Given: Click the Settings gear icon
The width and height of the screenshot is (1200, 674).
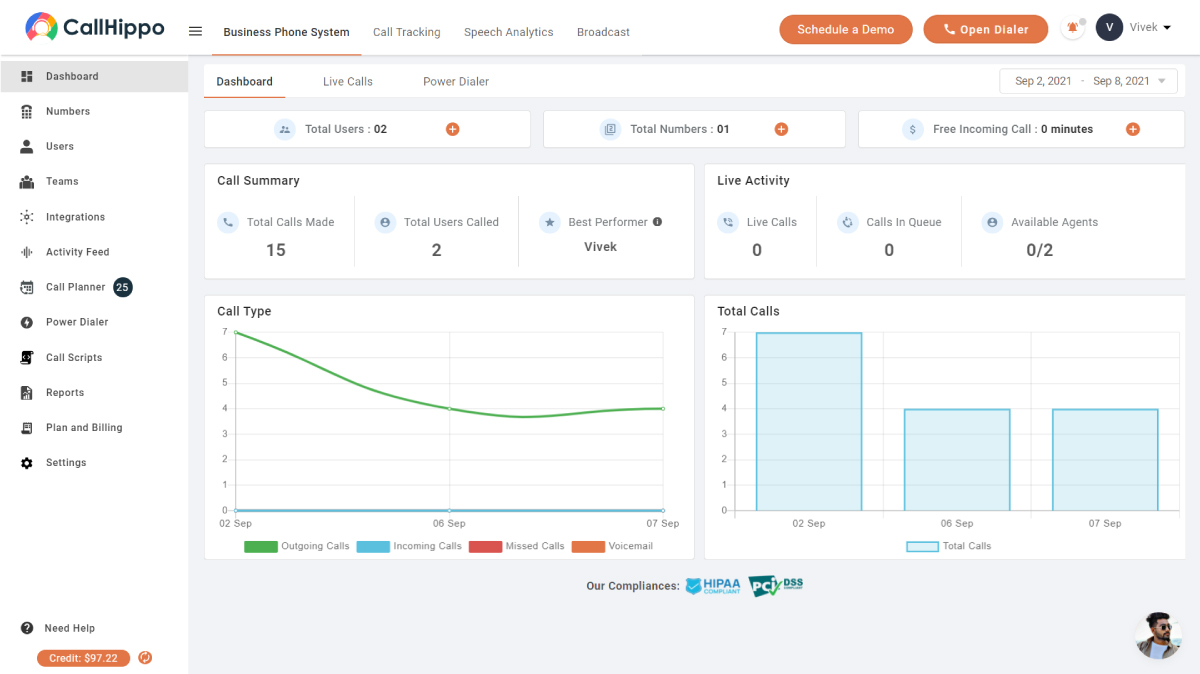Looking at the screenshot, I should click(x=27, y=463).
